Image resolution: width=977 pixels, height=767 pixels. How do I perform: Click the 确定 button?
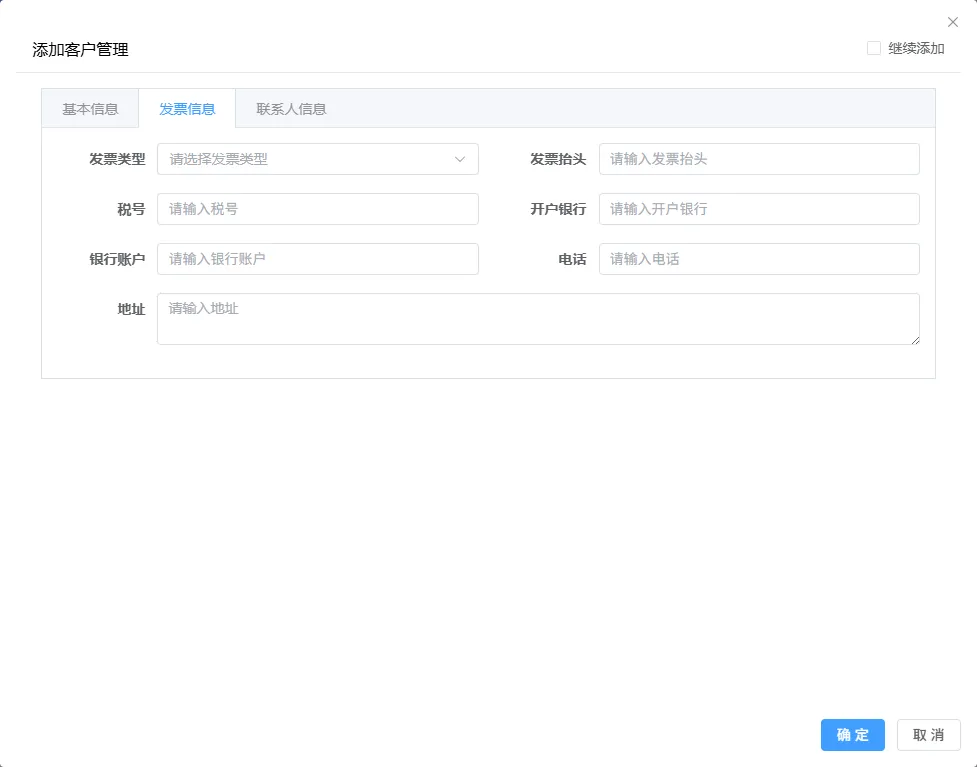(x=852, y=735)
